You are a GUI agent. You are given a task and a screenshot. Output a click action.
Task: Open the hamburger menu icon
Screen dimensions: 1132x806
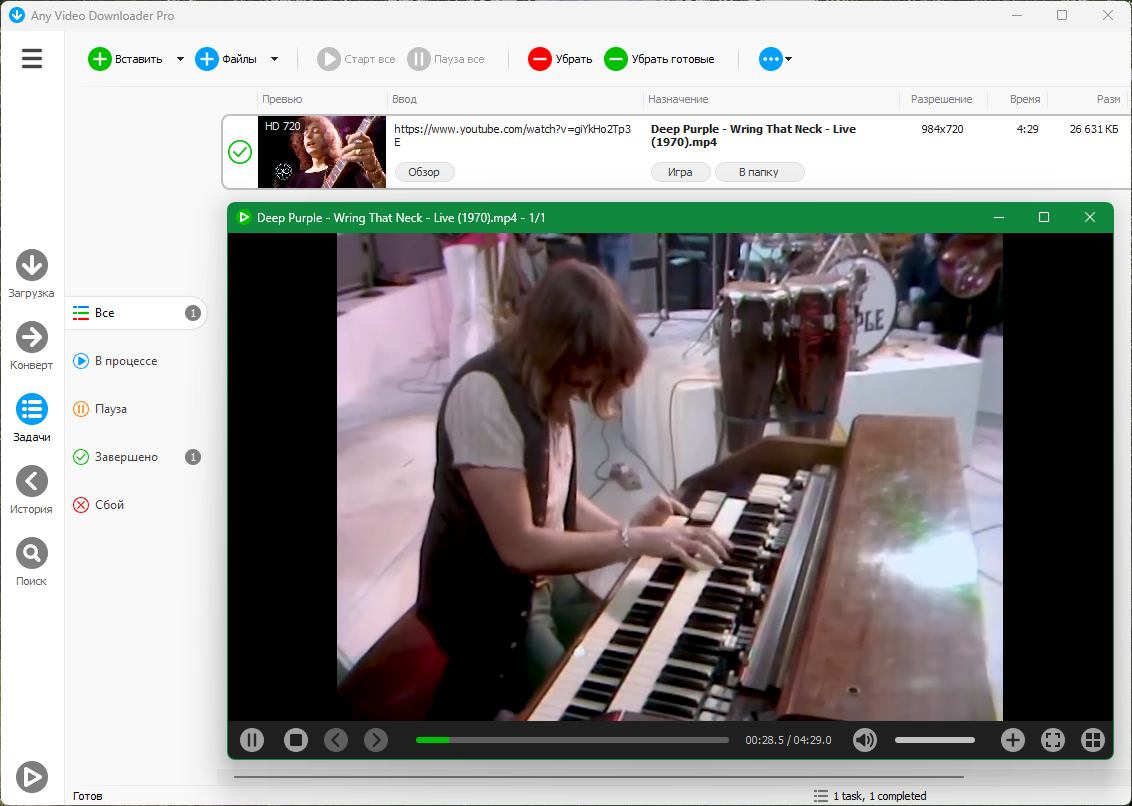[32, 58]
